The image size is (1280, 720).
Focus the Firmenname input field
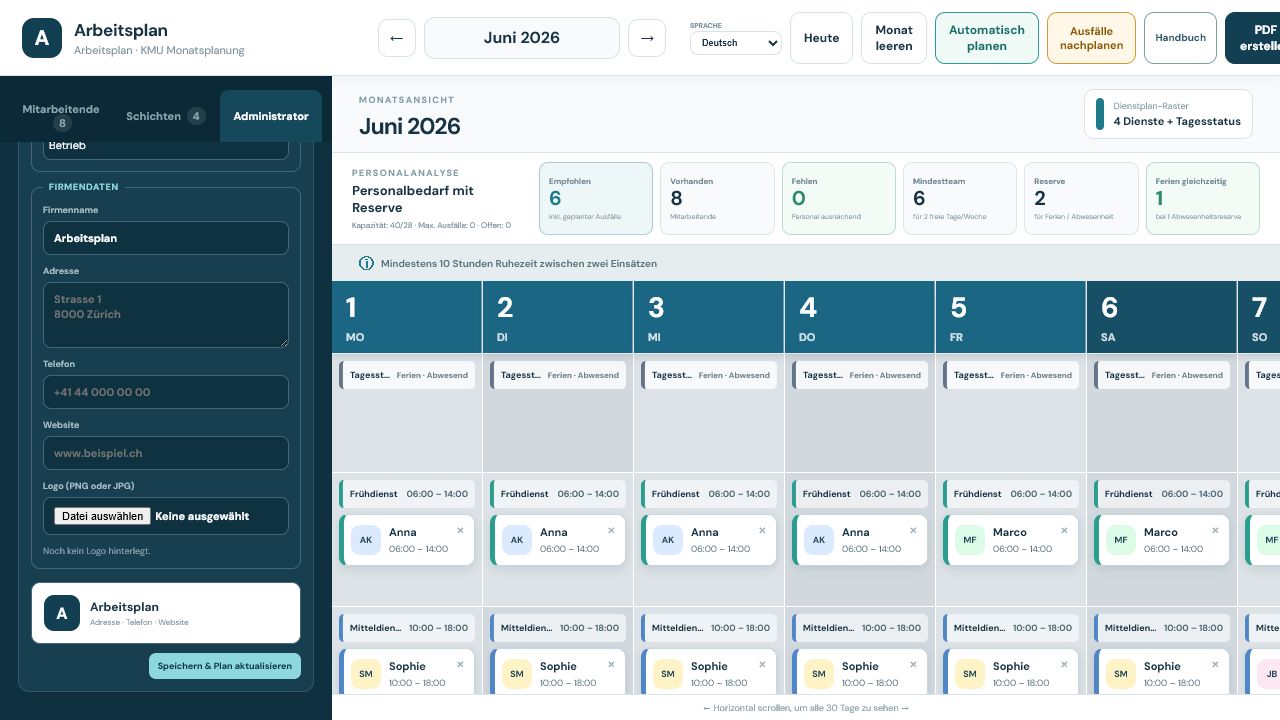coord(166,238)
